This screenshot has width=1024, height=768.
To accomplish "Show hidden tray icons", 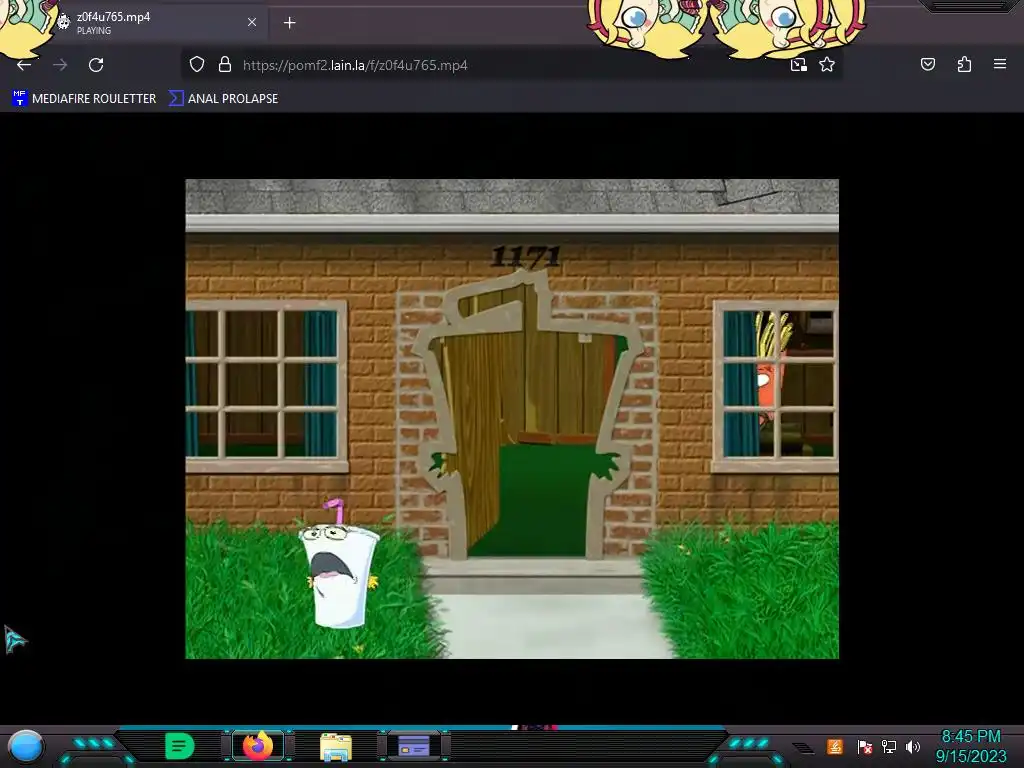I will click(803, 748).
